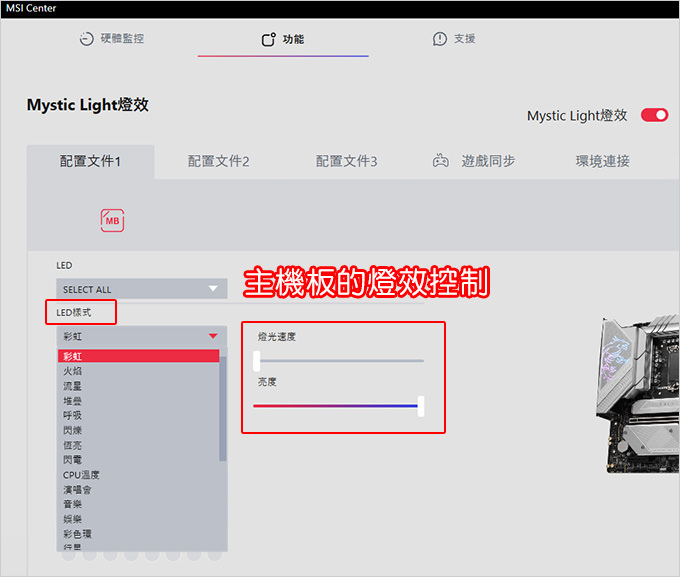The width and height of the screenshot is (680, 577).
Task: Open the 遊戲同步 game sync tab
Action: tap(474, 161)
